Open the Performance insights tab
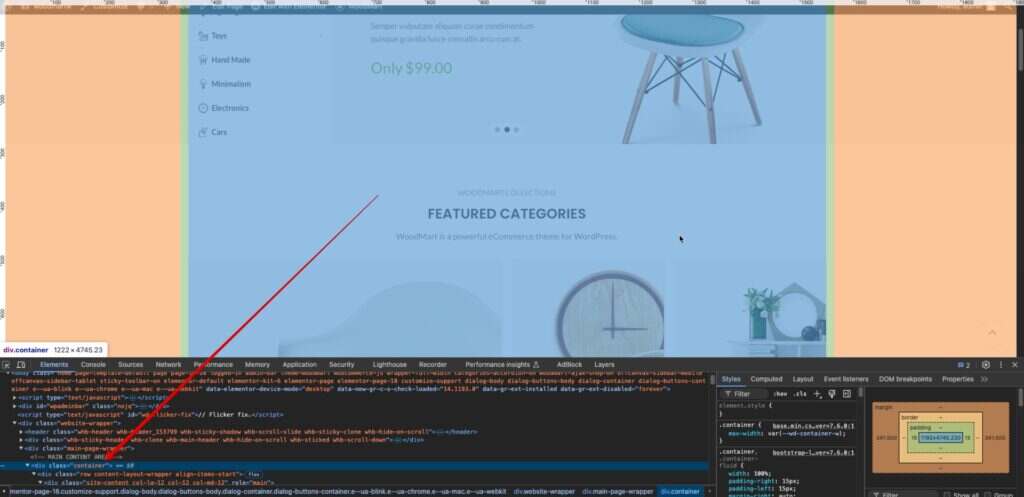 tap(502, 364)
